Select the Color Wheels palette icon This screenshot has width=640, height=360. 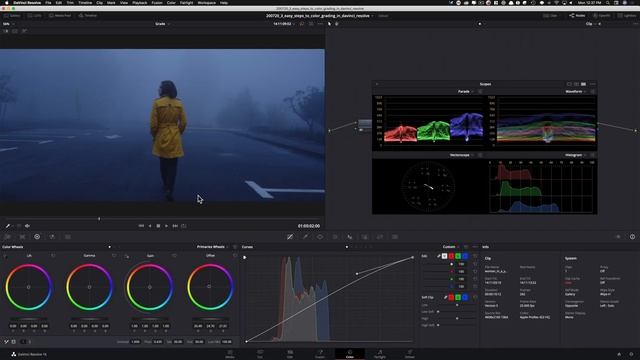(37, 237)
